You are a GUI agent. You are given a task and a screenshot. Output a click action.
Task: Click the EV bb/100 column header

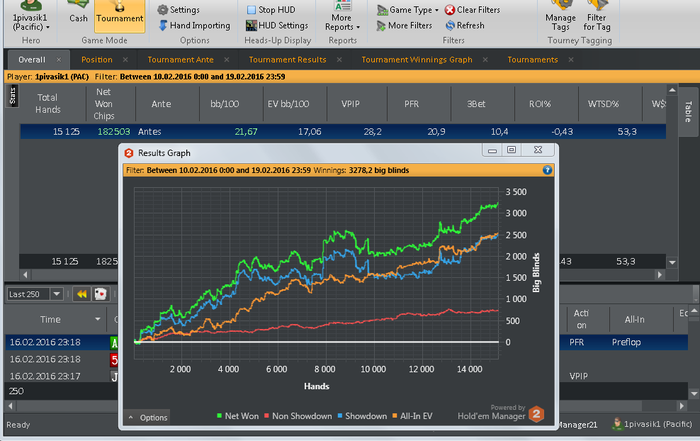pos(288,104)
